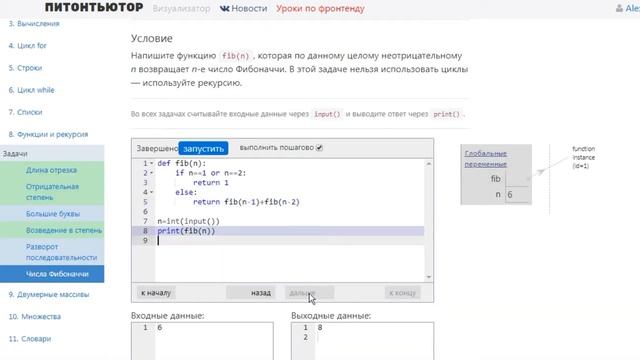
Task: Open the VK Новости link
Action: (x=243, y=8)
